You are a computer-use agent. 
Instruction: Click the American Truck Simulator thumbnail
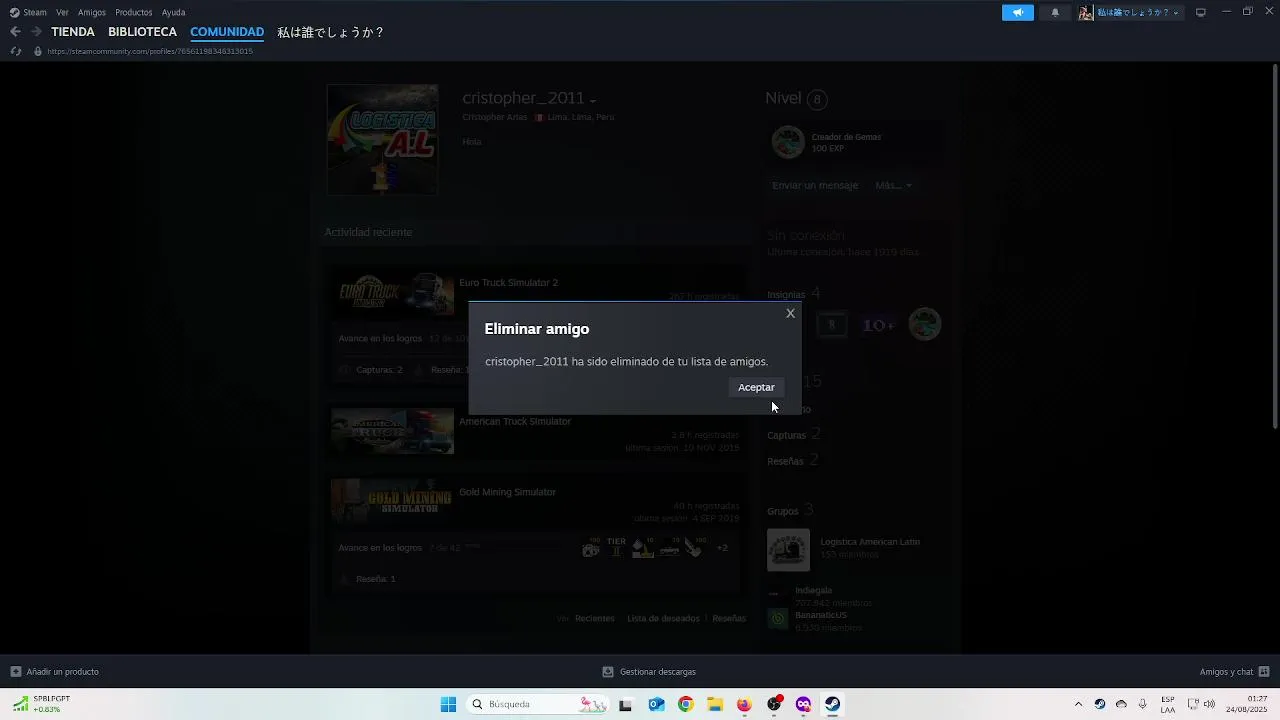pyautogui.click(x=392, y=431)
